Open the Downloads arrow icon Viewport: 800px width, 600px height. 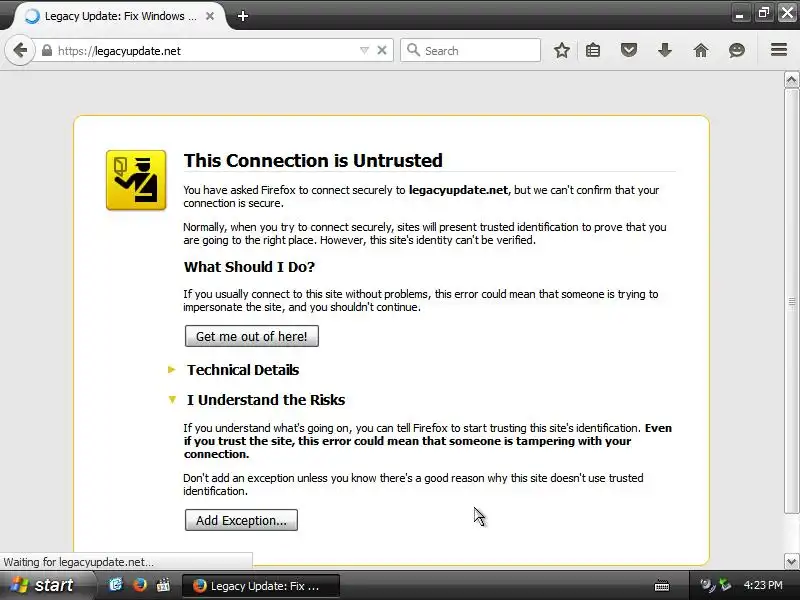(665, 50)
